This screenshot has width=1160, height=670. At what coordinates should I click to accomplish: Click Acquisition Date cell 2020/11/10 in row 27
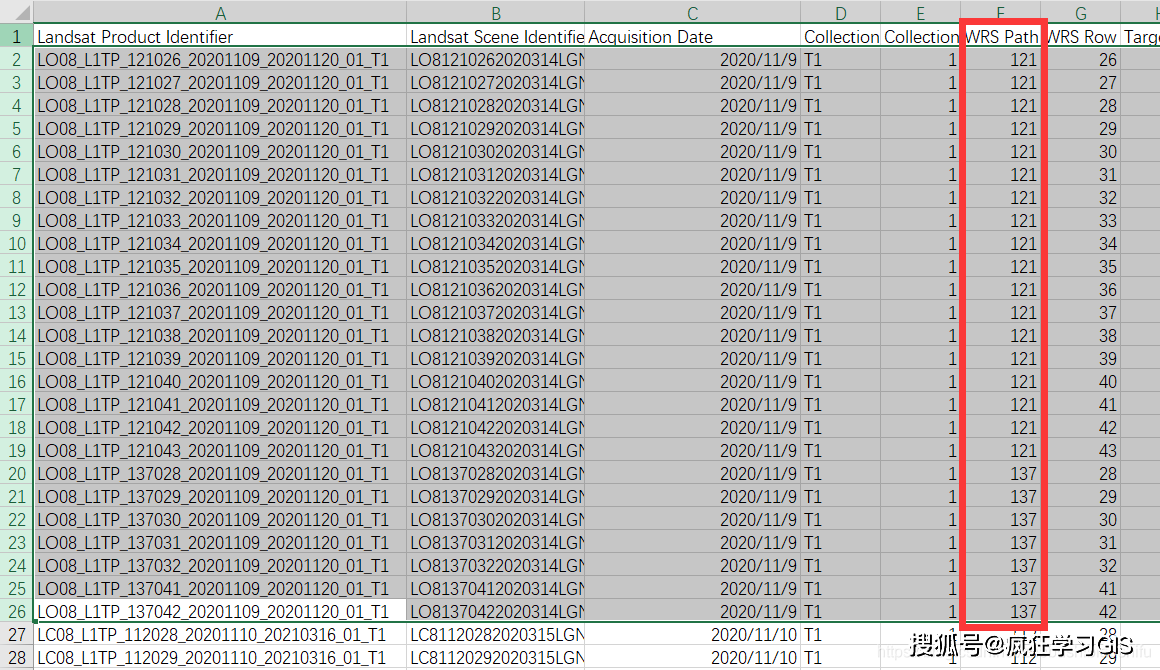coord(692,635)
